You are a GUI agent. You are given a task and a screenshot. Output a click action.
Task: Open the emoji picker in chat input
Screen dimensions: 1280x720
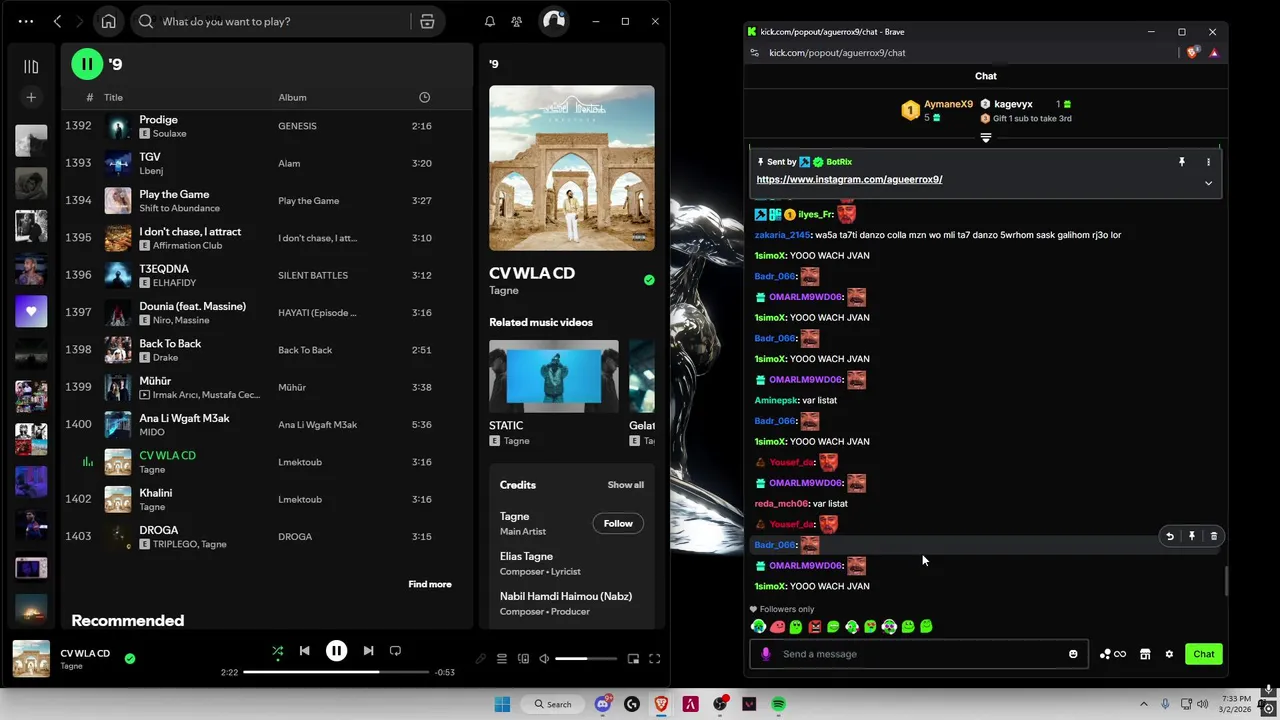pyautogui.click(x=1073, y=654)
